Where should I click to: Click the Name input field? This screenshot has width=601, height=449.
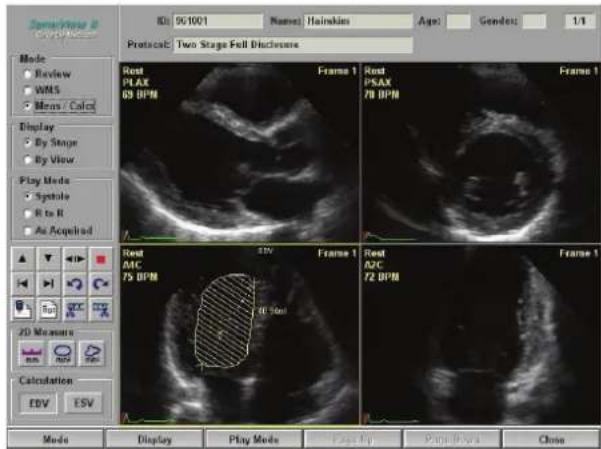(x=358, y=21)
